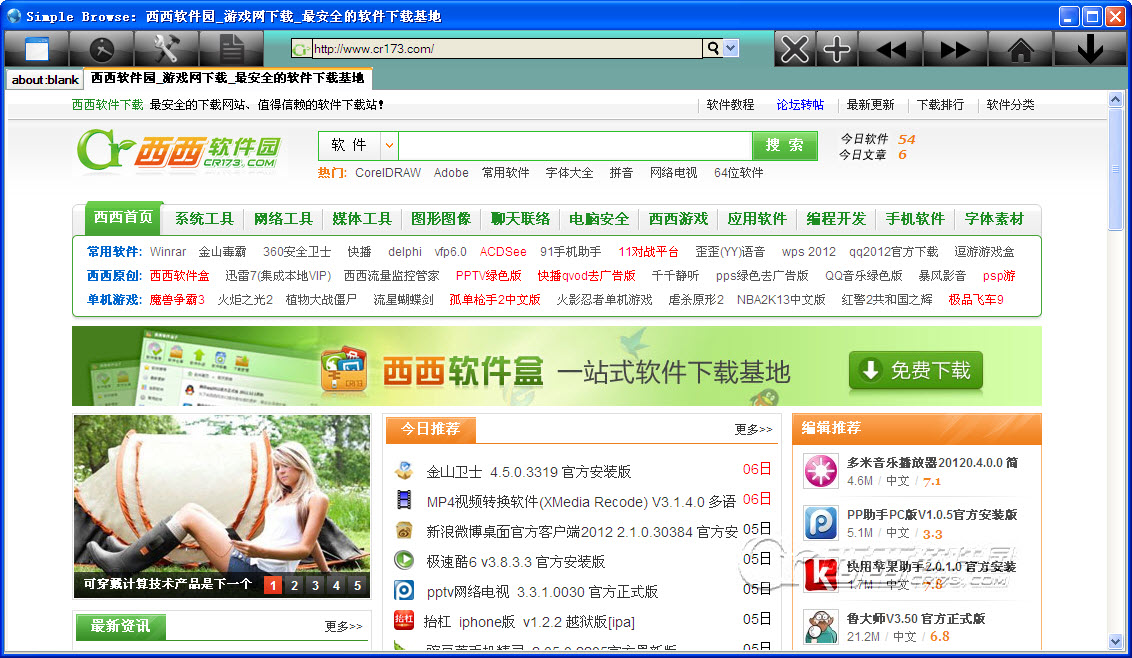The image size is (1132, 658).
Task: Click 更多>> in 今日推荐 section
Action: 753,429
